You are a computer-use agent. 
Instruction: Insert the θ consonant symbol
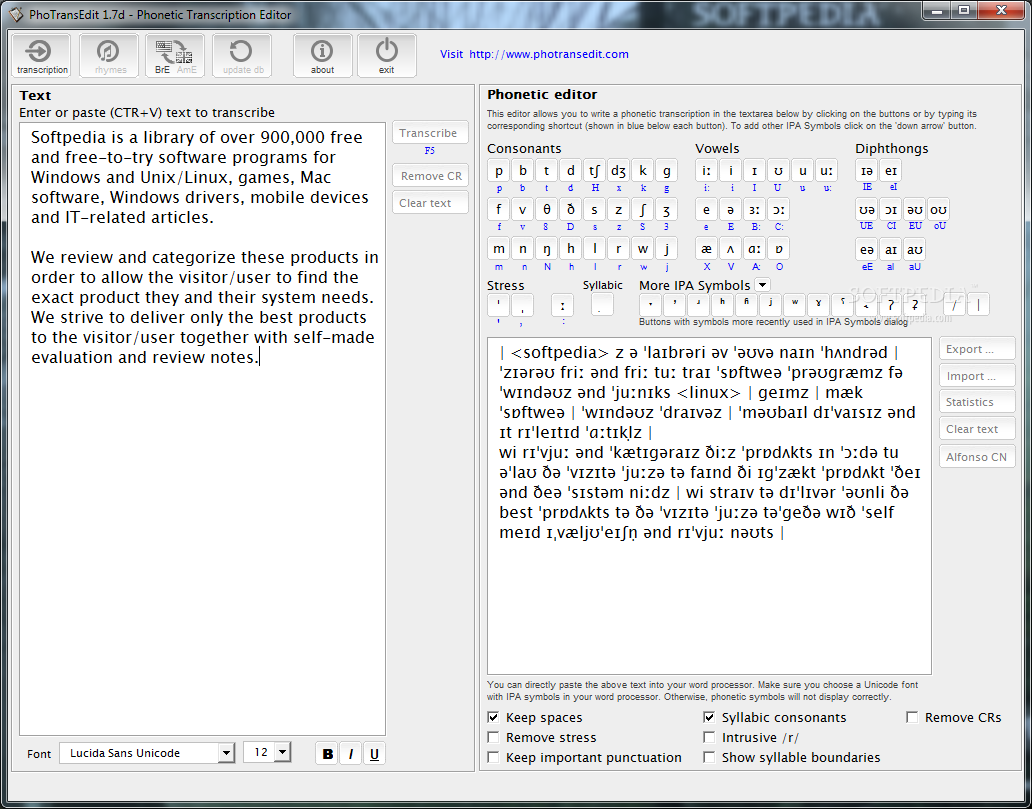point(546,210)
